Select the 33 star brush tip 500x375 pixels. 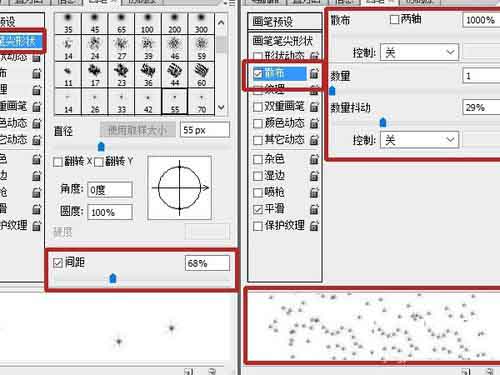pyautogui.click(x=121, y=101)
